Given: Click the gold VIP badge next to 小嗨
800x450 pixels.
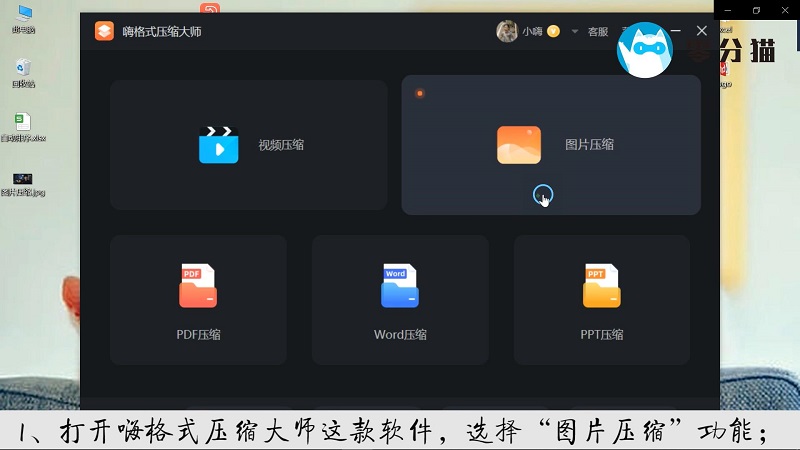Looking at the screenshot, I should click(553, 31).
